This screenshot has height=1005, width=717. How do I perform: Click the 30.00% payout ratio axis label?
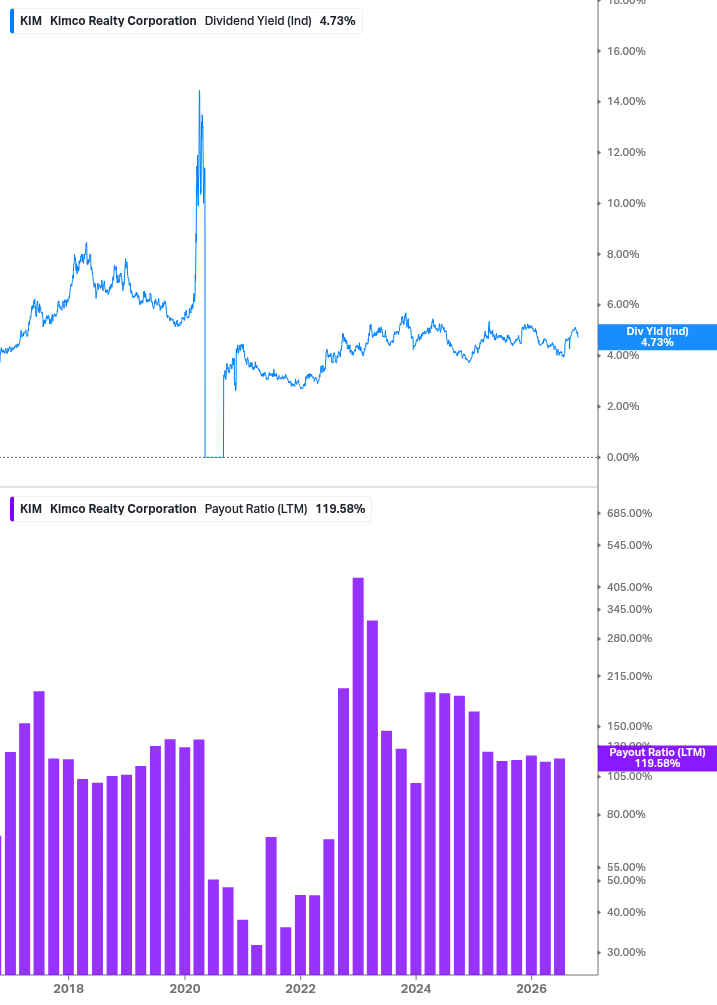(x=626, y=952)
